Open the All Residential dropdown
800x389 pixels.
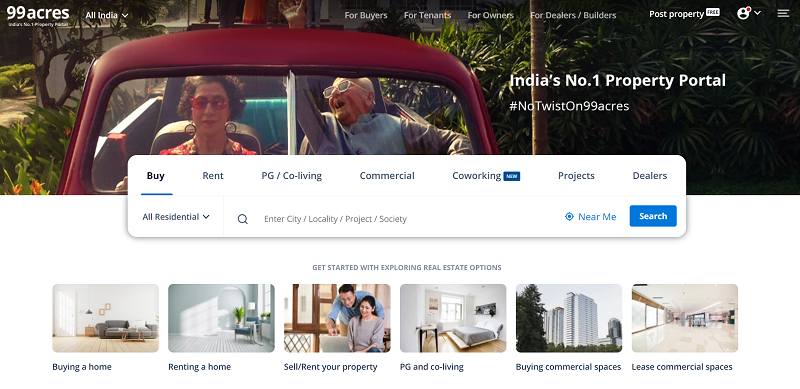[176, 217]
